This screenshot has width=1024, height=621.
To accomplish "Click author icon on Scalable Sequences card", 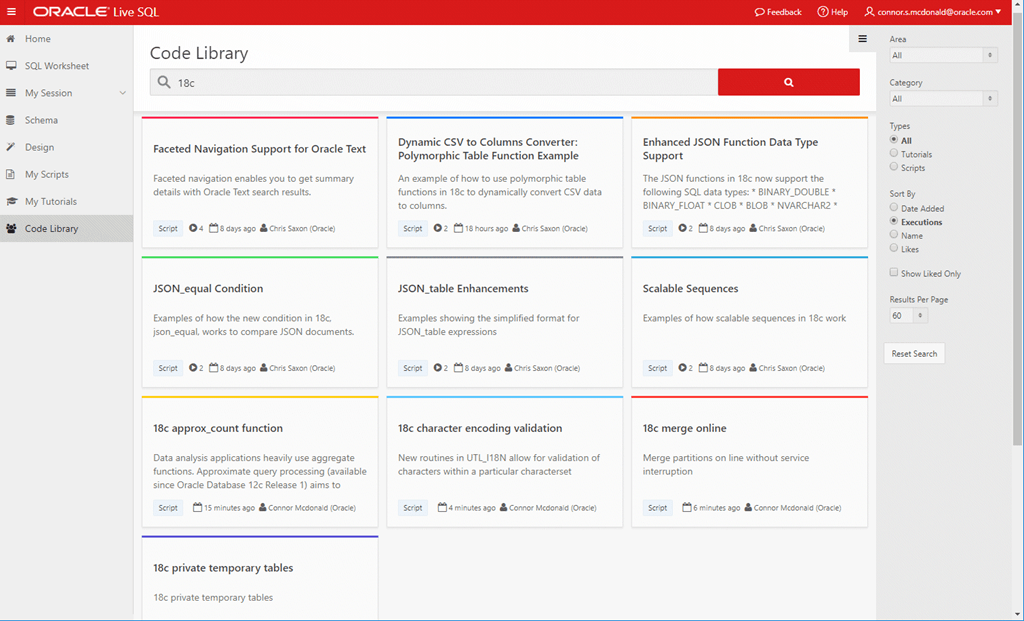I will tap(753, 368).
